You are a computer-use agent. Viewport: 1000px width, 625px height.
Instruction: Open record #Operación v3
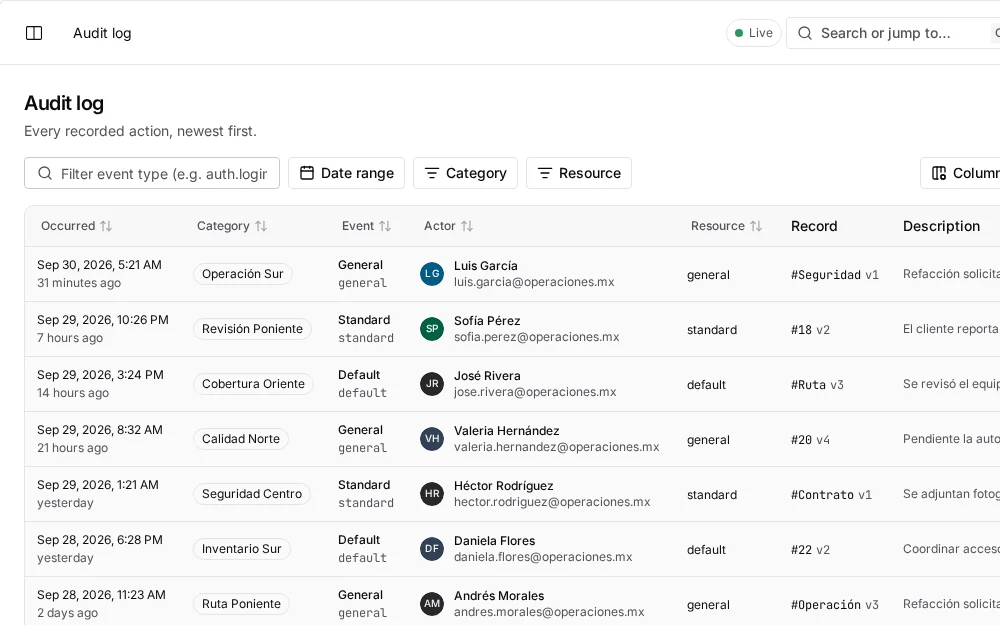pyautogui.click(x=835, y=605)
